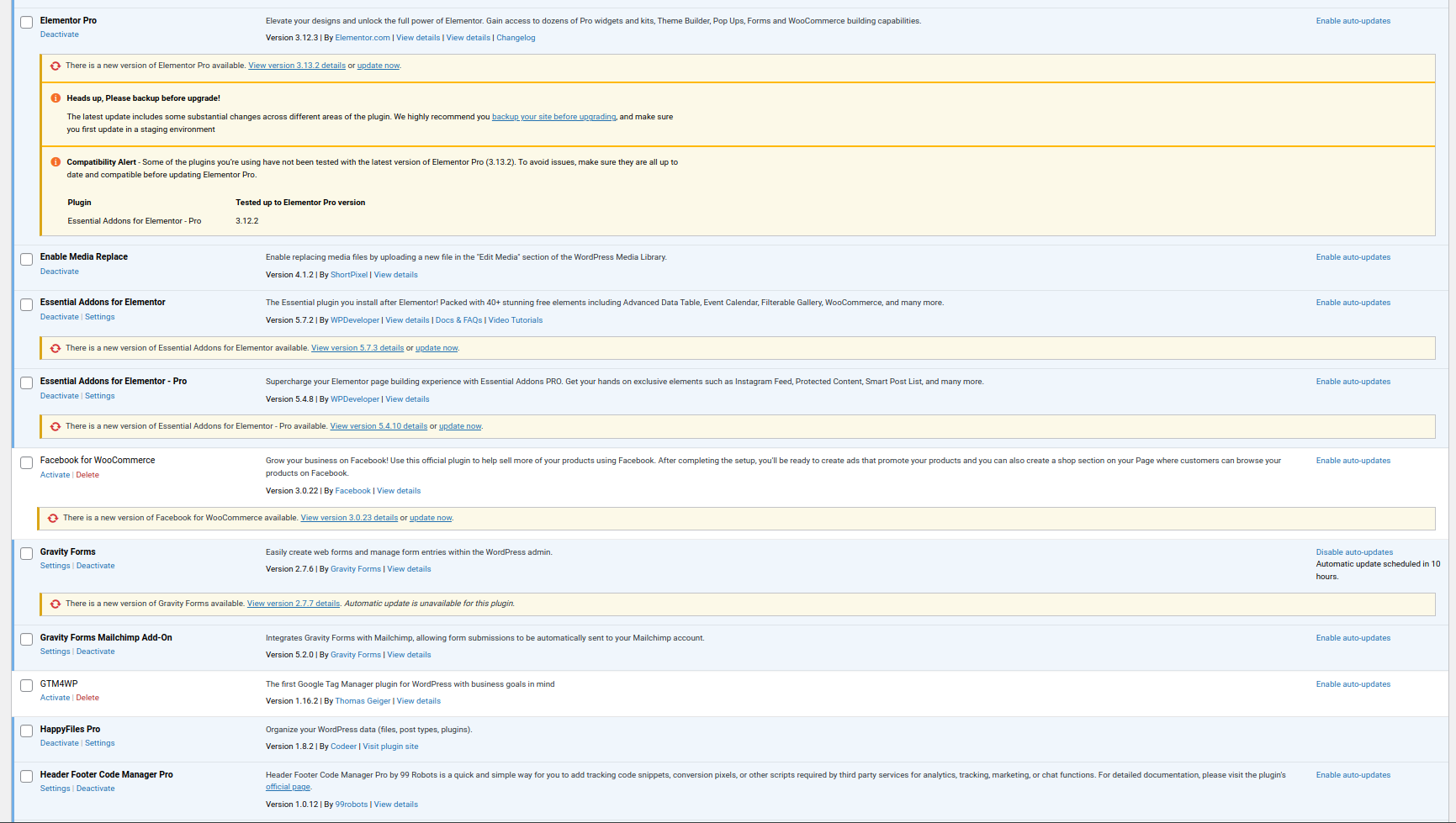Activate the Facebook for WooCommerce plugin
1456x823 pixels.
pyautogui.click(x=55, y=475)
